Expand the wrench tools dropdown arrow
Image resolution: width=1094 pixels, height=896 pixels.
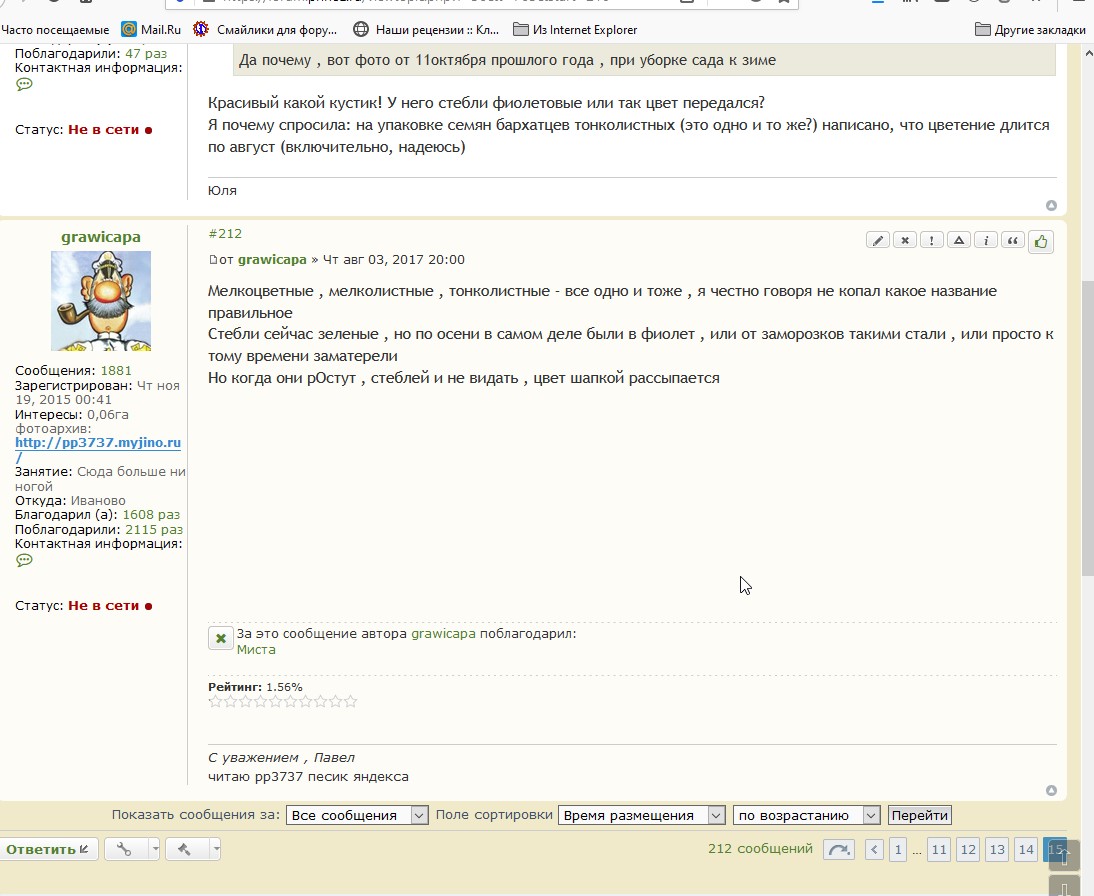pos(154,849)
